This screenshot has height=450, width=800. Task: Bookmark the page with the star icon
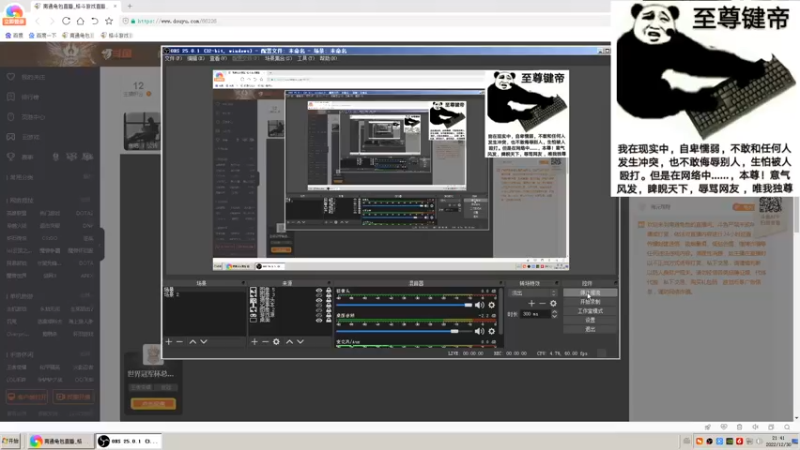click(109, 21)
